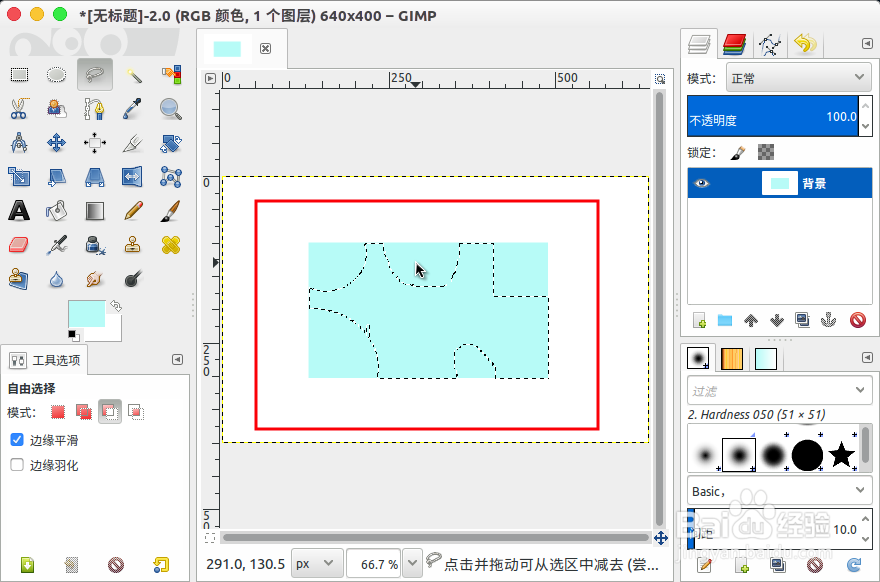The height and width of the screenshot is (582, 880).
Task: Open the Basic brush preset dropdown
Action: point(780,491)
